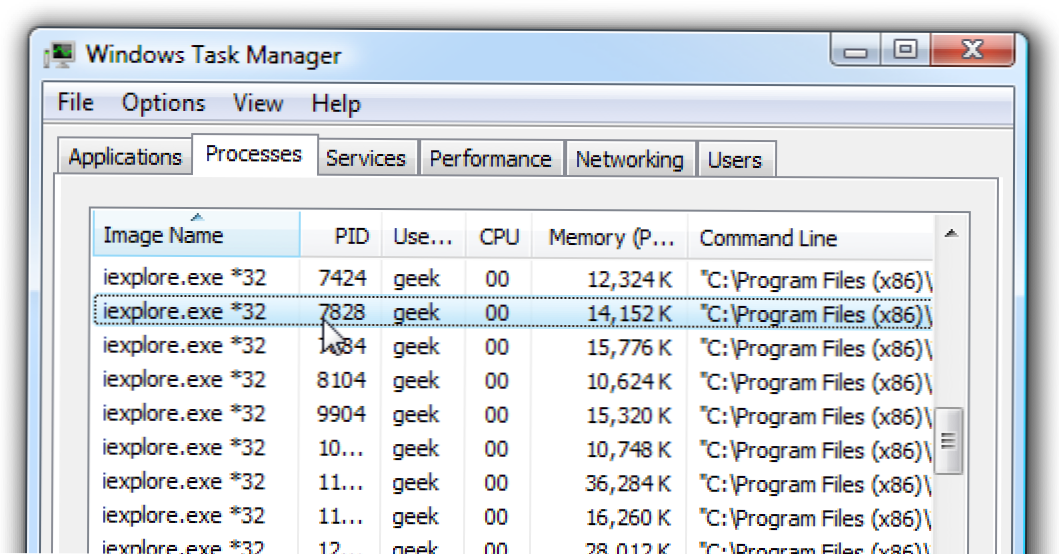The height and width of the screenshot is (554, 1059).
Task: Switch to the Performance tab
Action: 490,159
